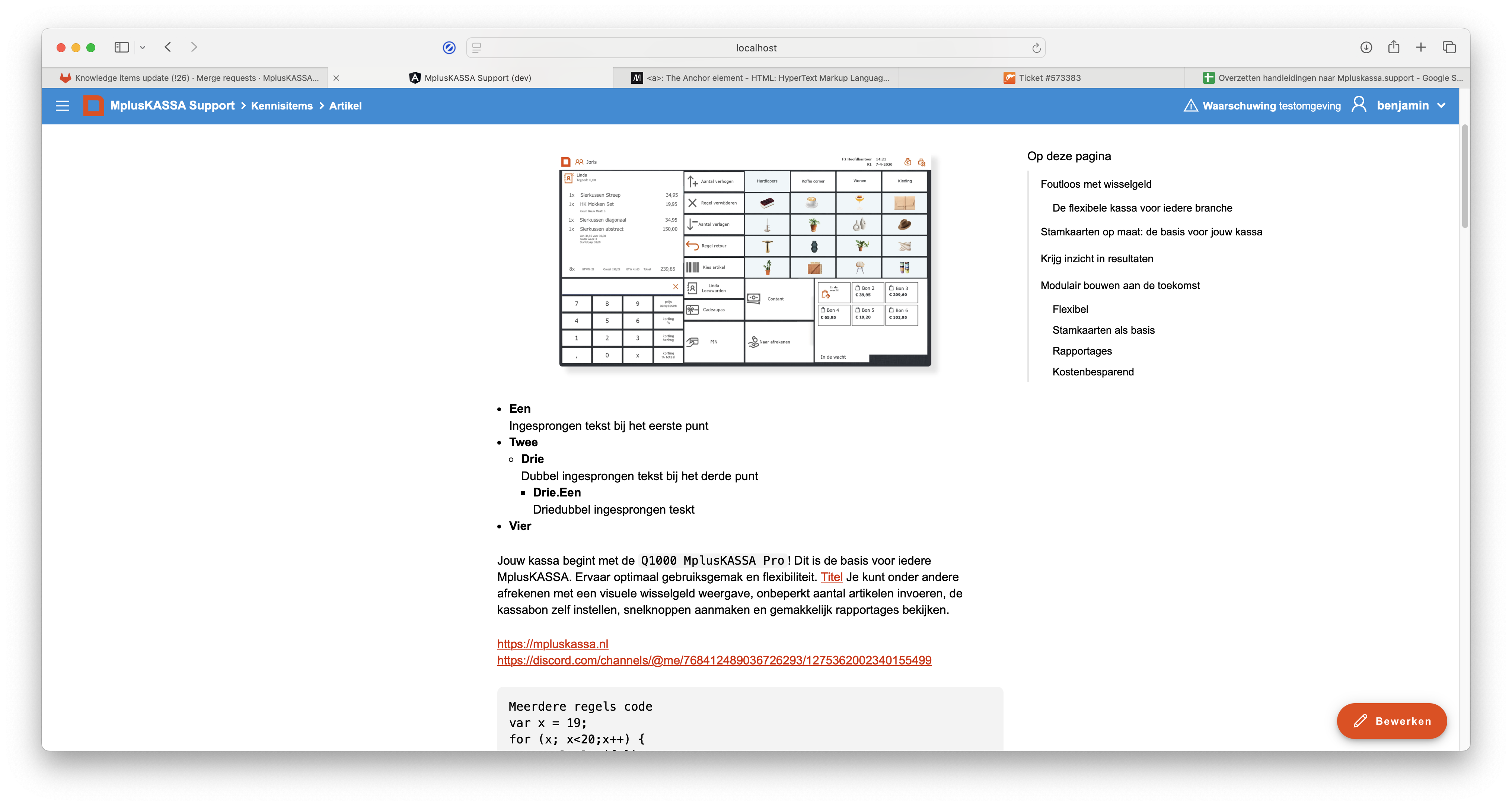The image size is (1512, 806).
Task: Click the Op deze pagina heading
Action: (1069, 156)
